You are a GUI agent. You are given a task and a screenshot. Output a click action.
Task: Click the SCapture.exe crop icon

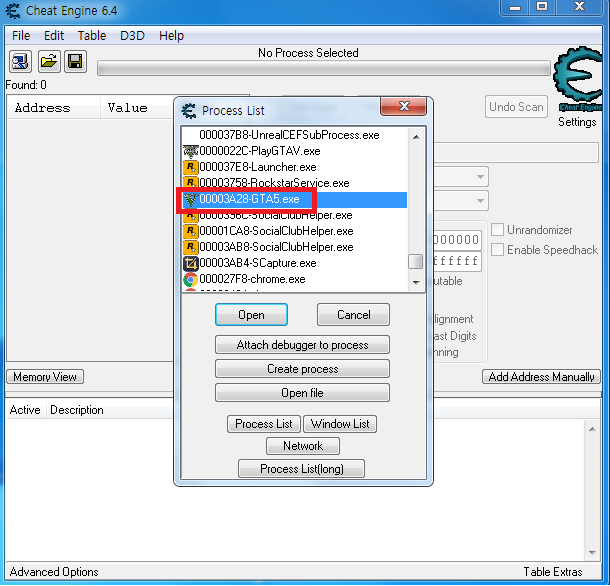pyautogui.click(x=191, y=263)
